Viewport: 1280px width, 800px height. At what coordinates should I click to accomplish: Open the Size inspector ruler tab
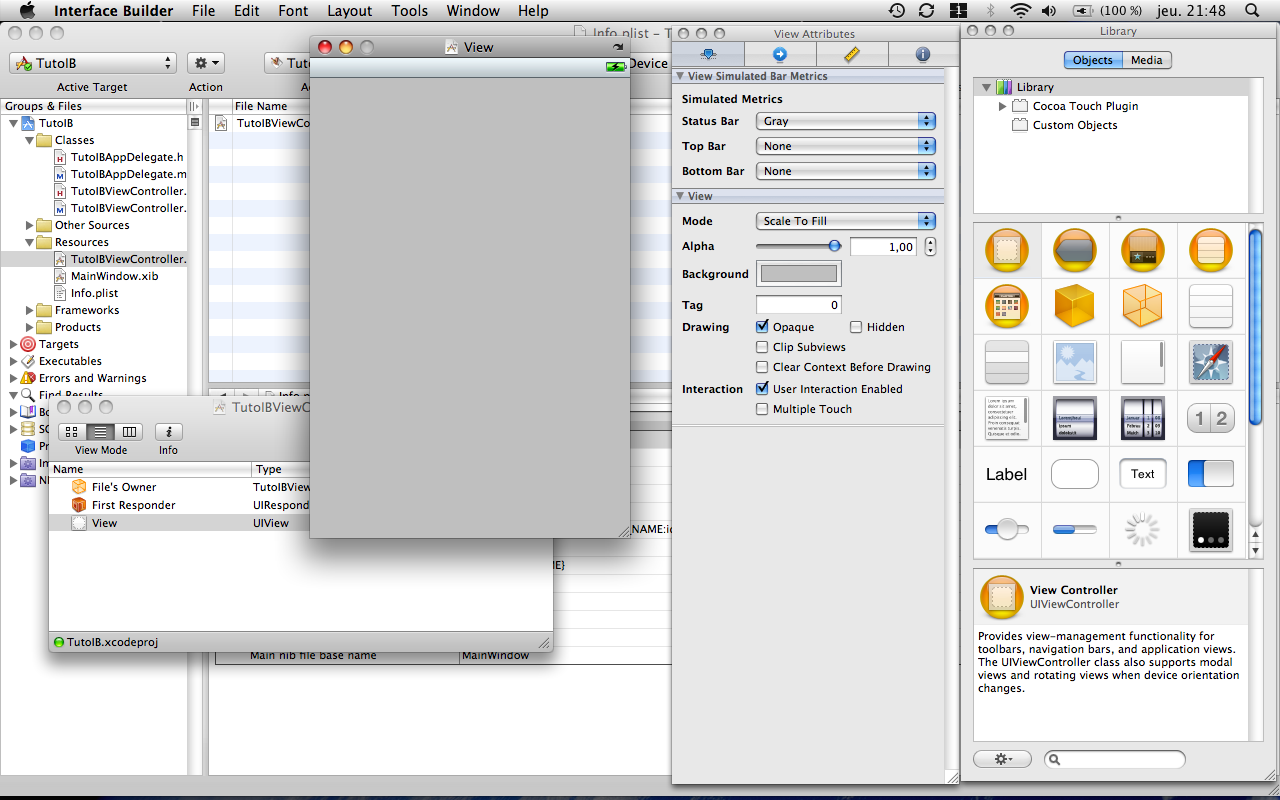852,54
